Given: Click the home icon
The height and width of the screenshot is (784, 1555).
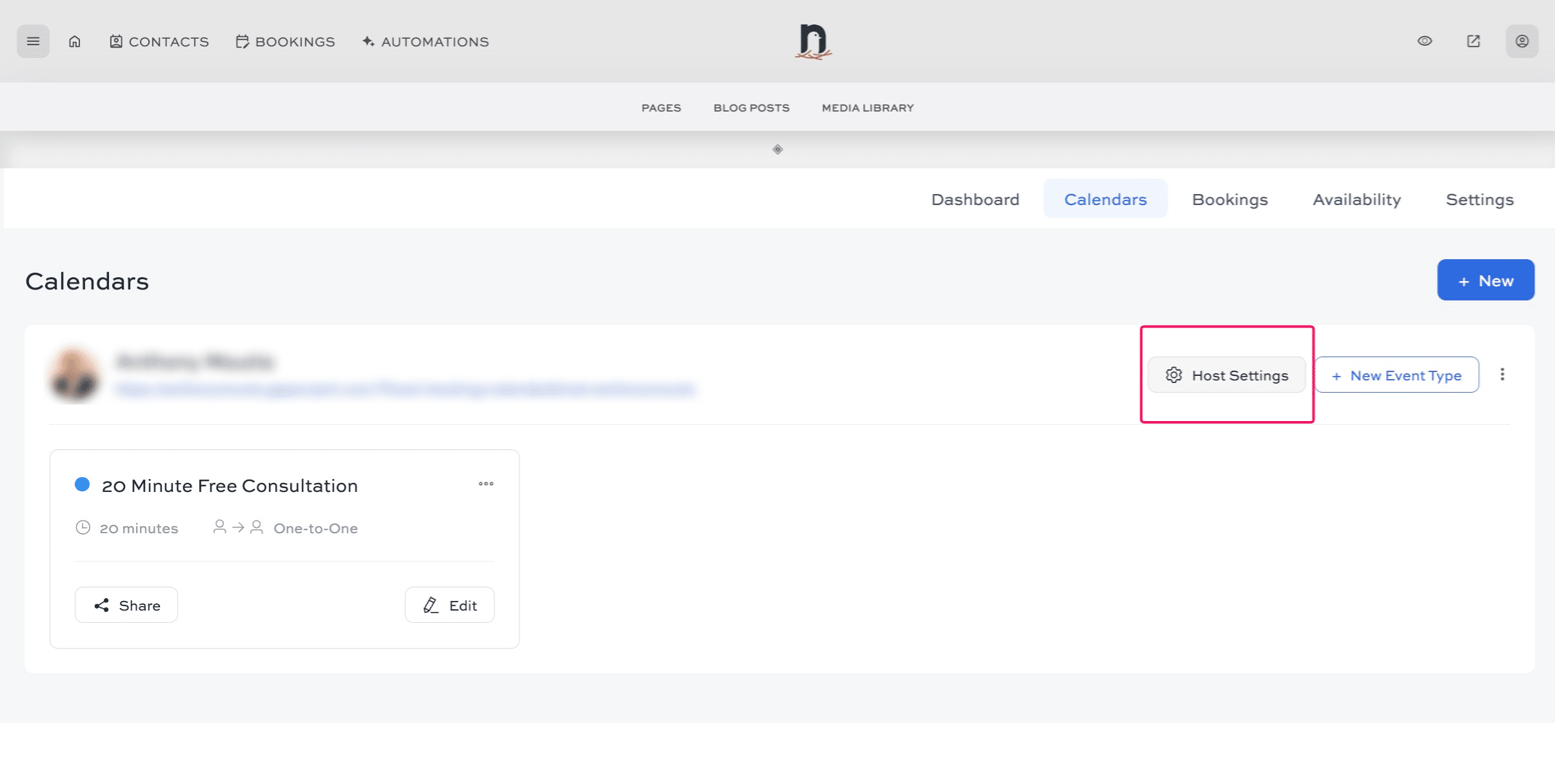Looking at the screenshot, I should pyautogui.click(x=75, y=41).
